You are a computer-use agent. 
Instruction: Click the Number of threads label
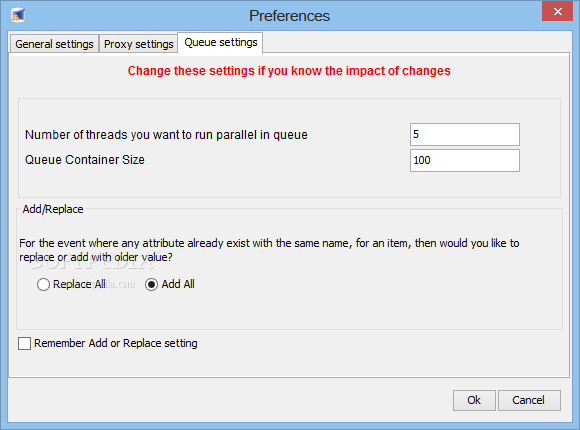[x=166, y=135]
